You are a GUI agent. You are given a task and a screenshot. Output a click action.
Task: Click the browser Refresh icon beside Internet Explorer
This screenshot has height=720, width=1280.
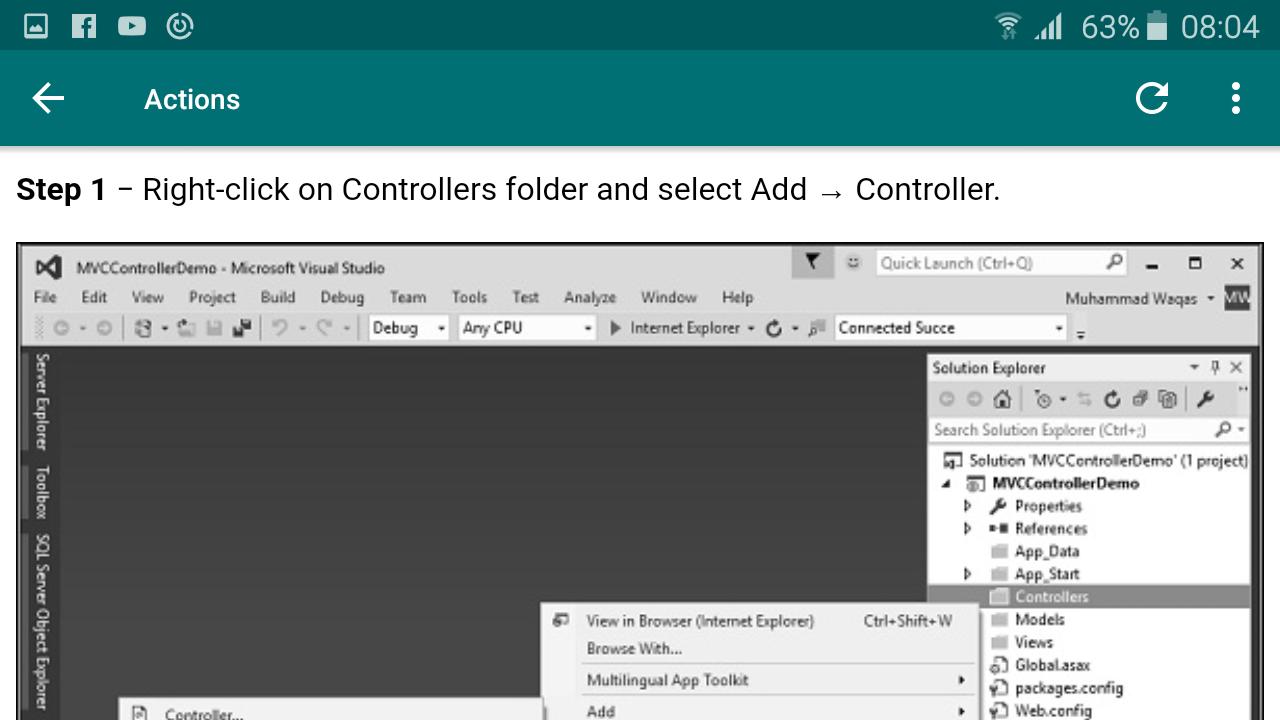click(x=773, y=328)
